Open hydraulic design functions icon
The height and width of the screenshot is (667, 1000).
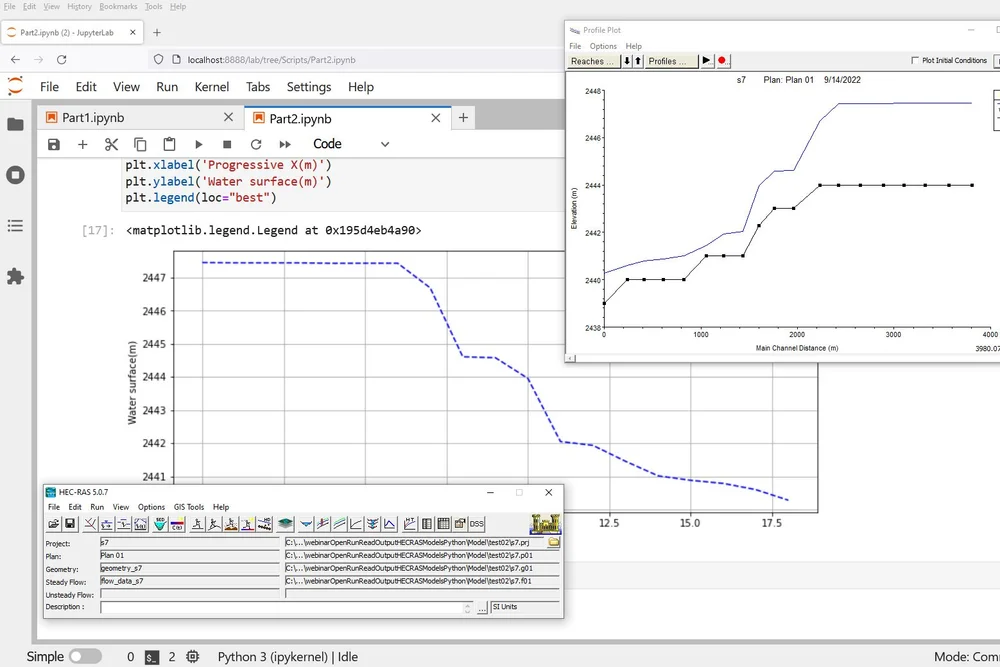264,524
